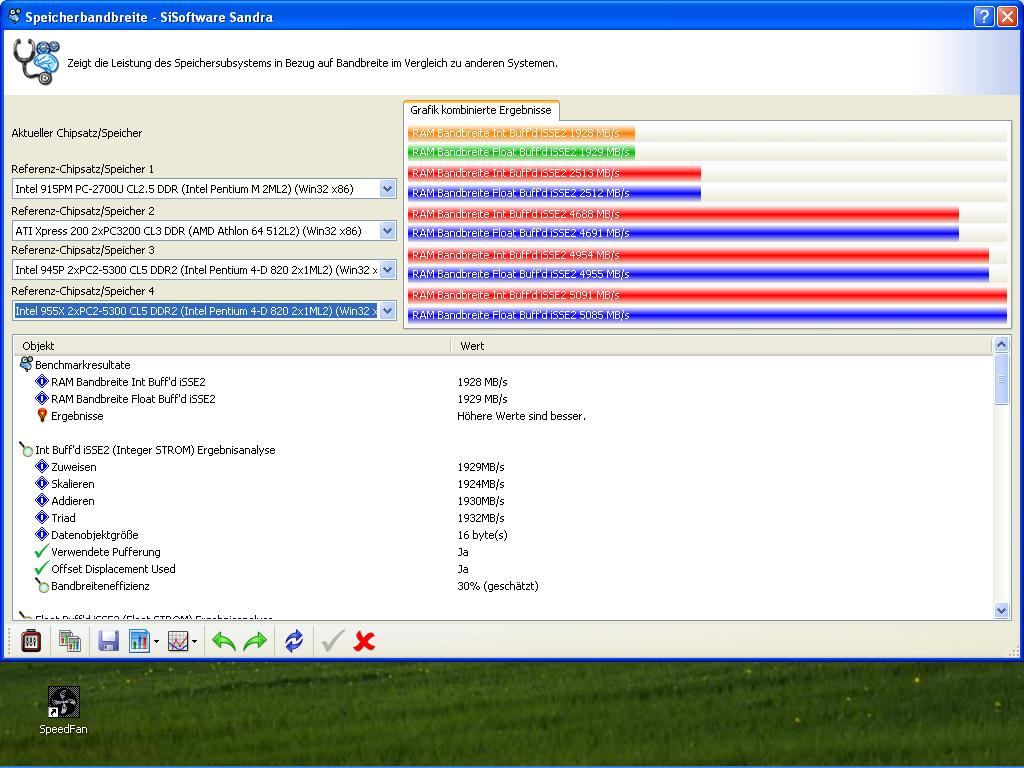Go back with the green left arrow
1024x768 pixels.
224,641
